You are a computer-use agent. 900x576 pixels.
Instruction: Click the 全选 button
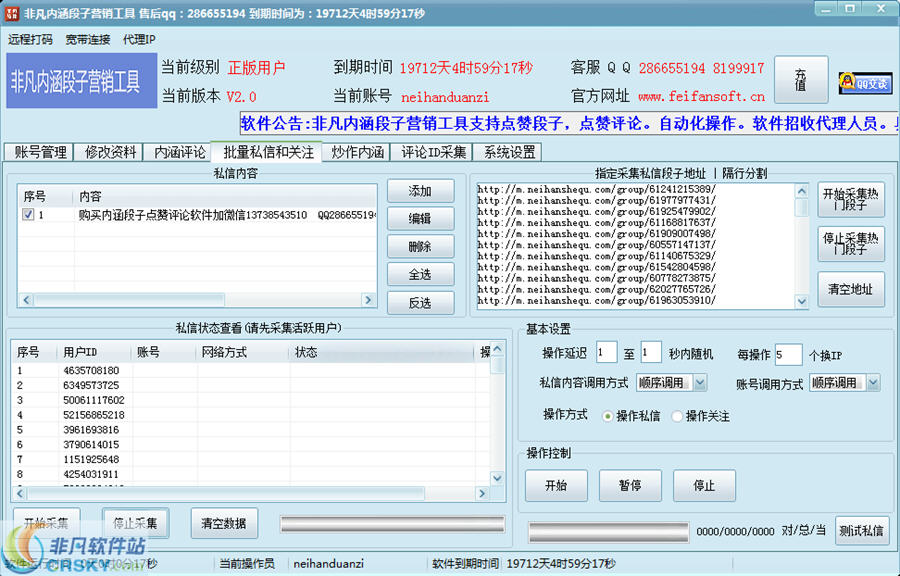click(420, 274)
